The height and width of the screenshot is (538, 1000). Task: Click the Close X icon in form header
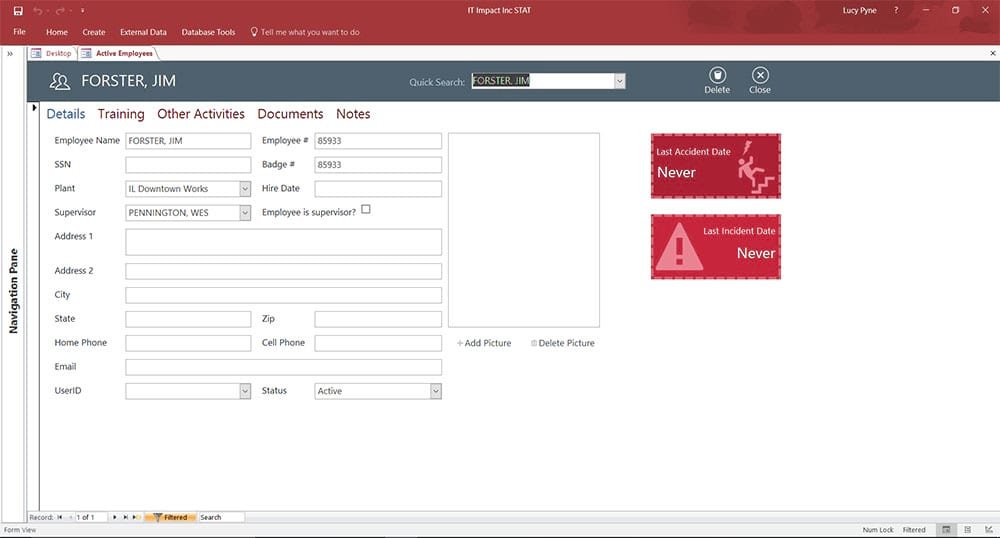click(x=760, y=75)
